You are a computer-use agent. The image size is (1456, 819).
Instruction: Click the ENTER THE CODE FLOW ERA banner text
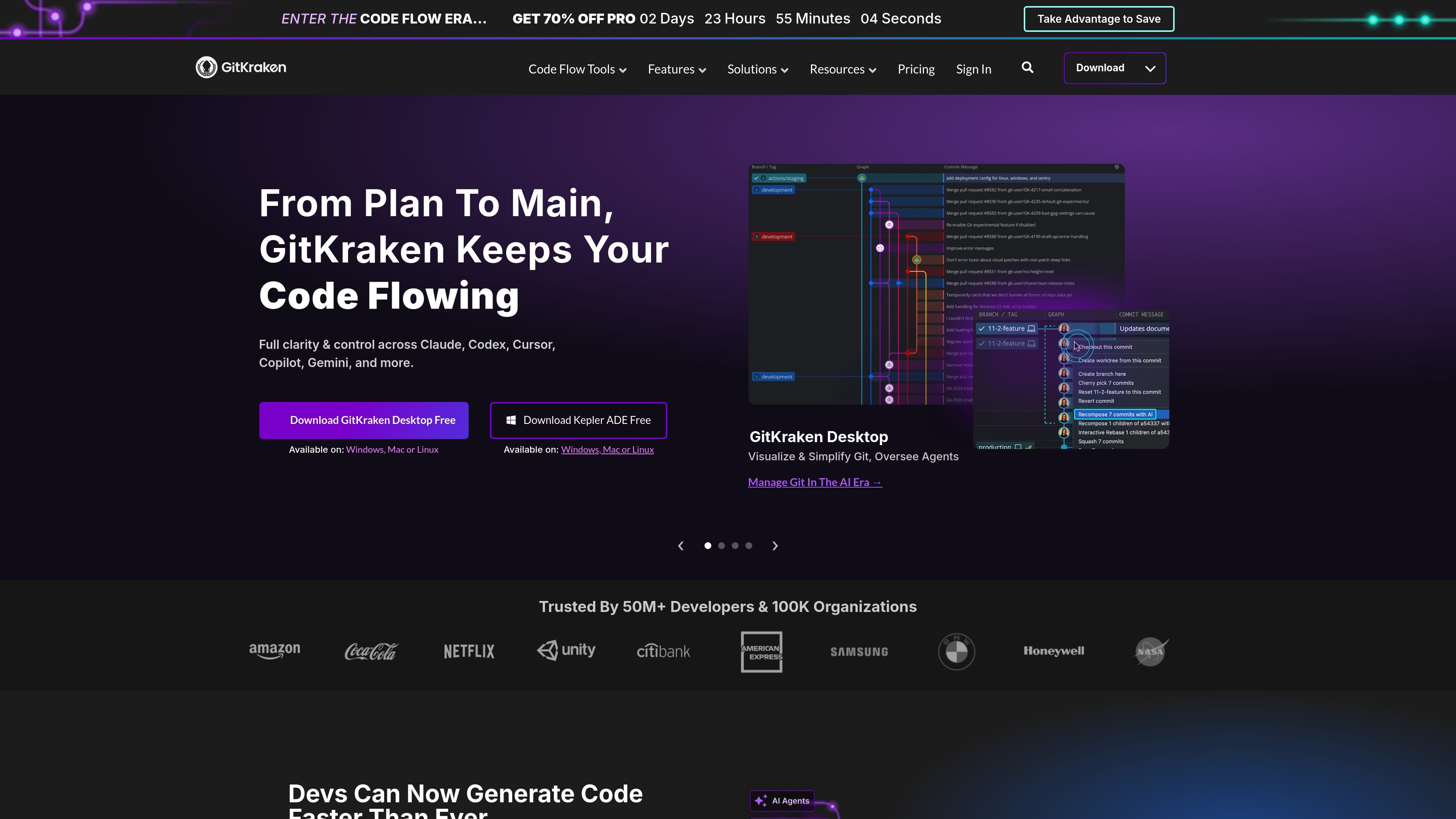click(384, 19)
